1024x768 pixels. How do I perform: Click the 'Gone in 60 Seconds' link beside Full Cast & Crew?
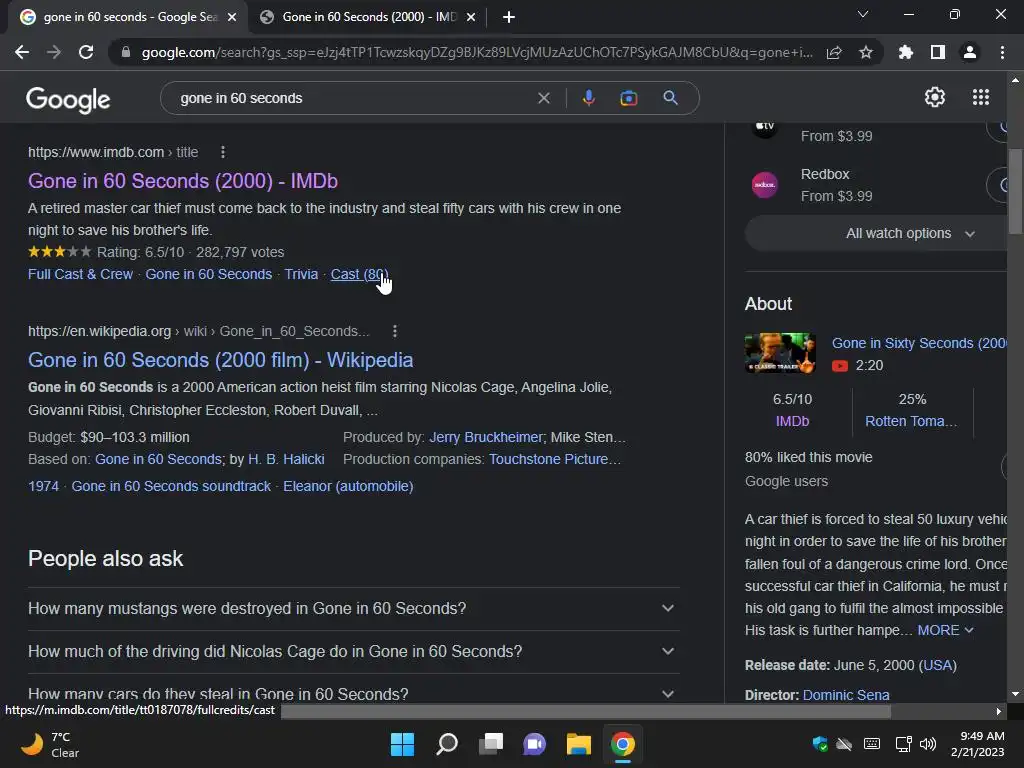[x=208, y=274]
